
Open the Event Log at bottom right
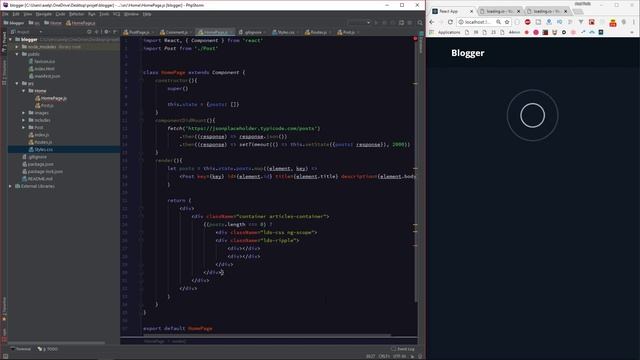point(403,349)
